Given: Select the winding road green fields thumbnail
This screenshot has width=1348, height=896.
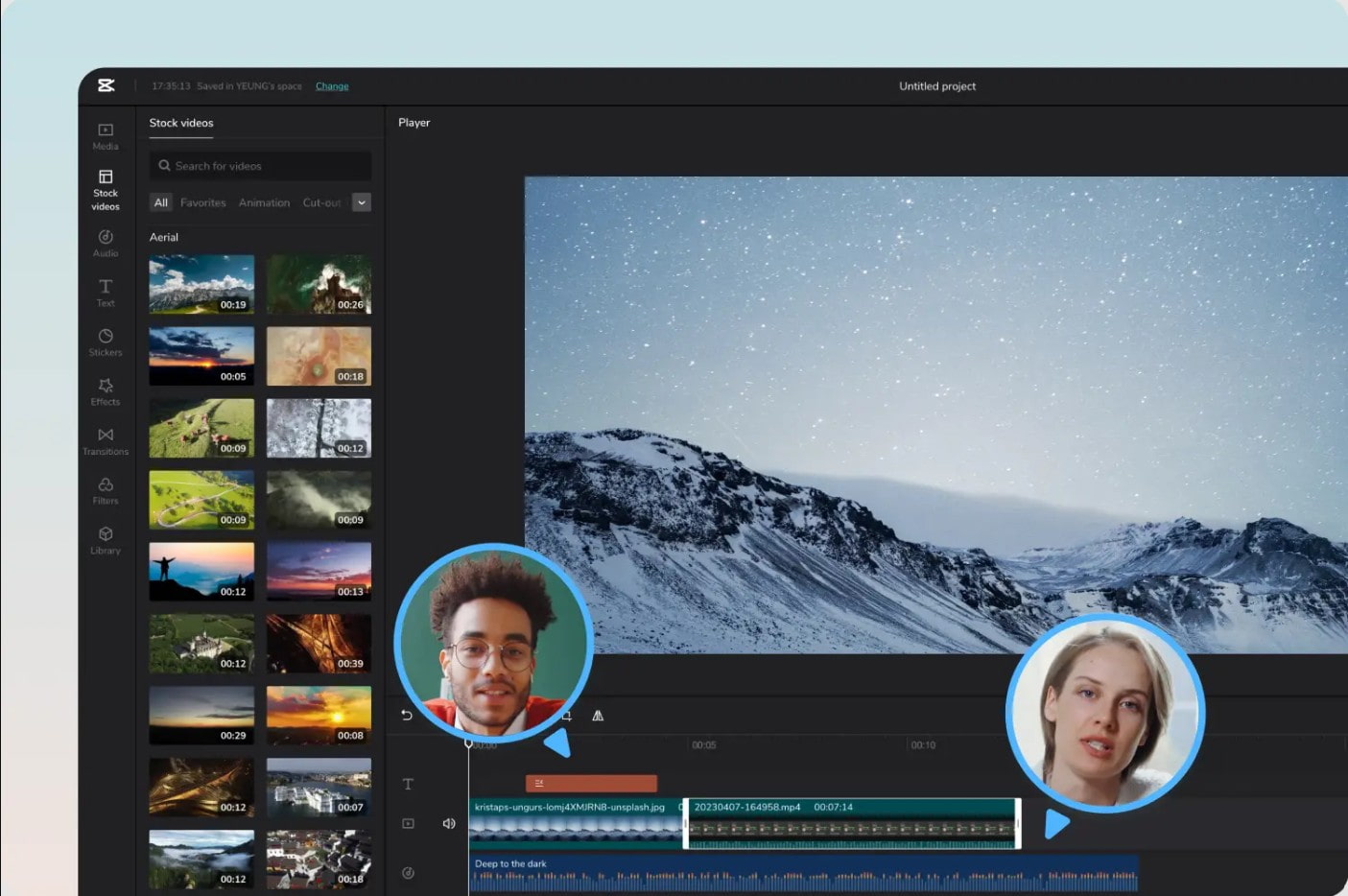Looking at the screenshot, I should (x=201, y=500).
